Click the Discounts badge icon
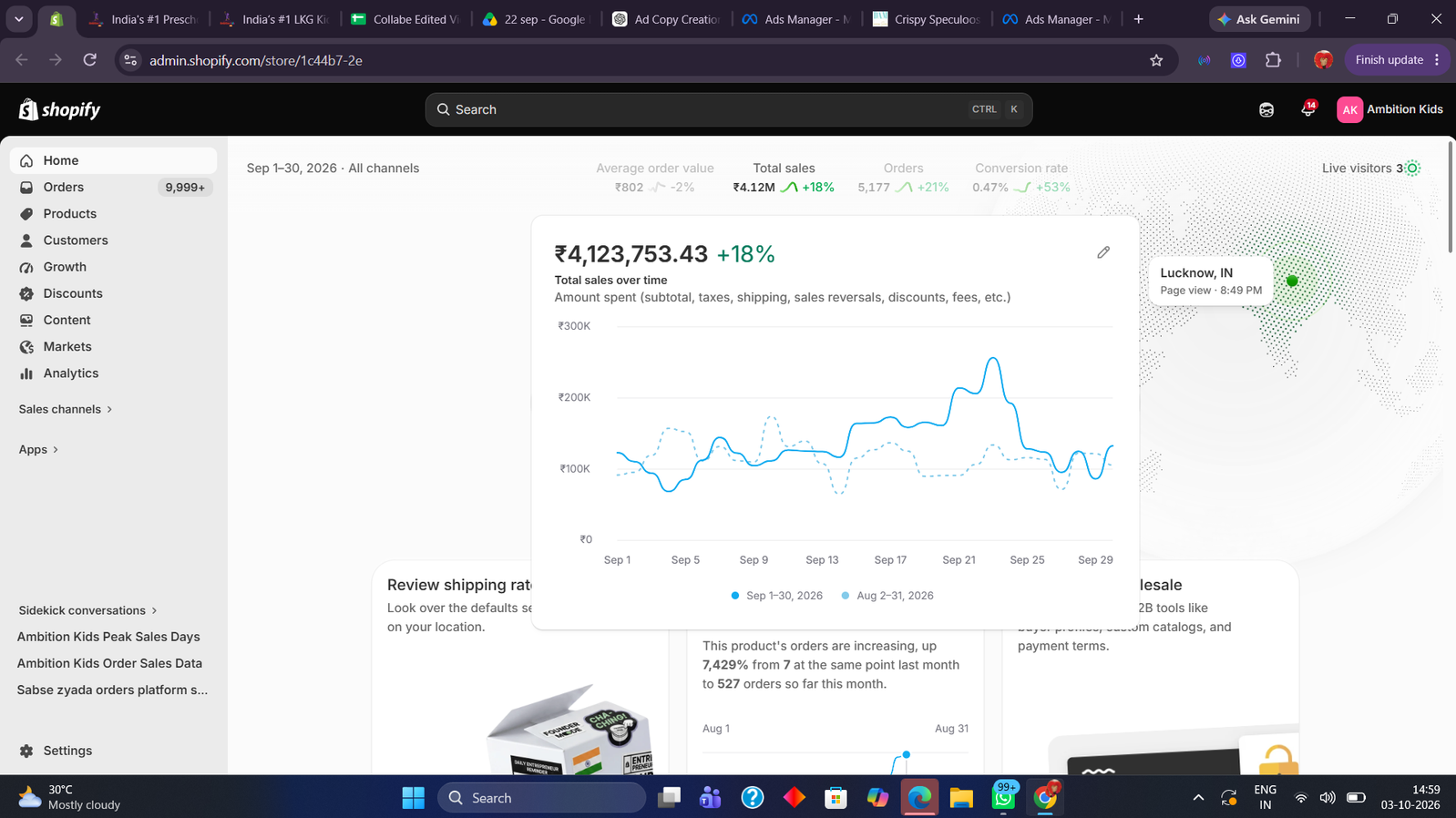The image size is (1456, 818). 26,293
